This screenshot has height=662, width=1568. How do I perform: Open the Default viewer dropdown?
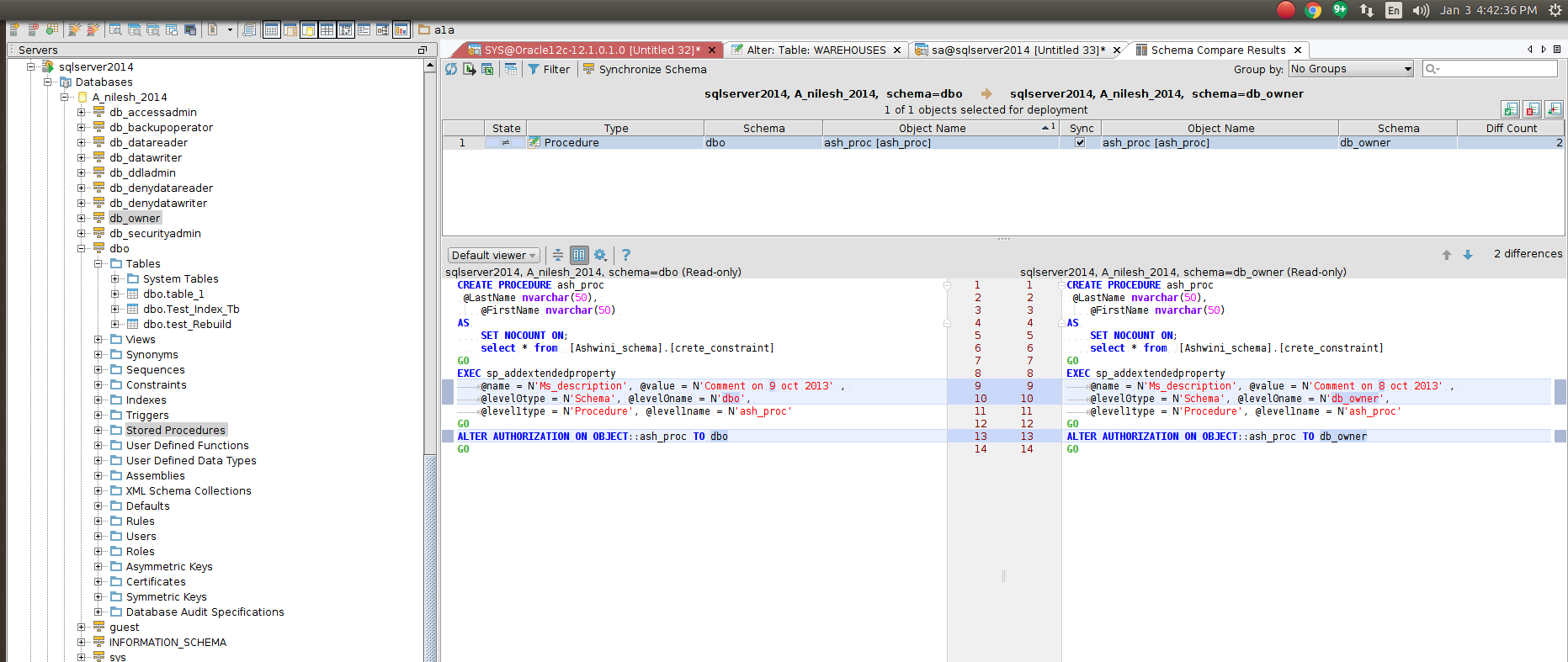tap(494, 256)
